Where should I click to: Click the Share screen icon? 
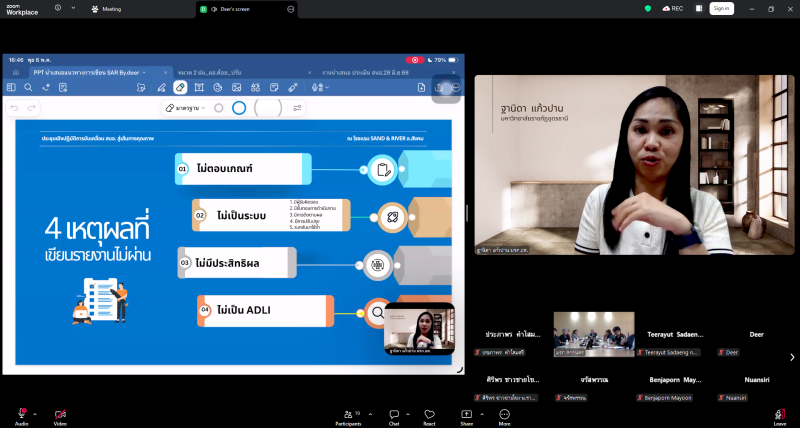[466, 417]
